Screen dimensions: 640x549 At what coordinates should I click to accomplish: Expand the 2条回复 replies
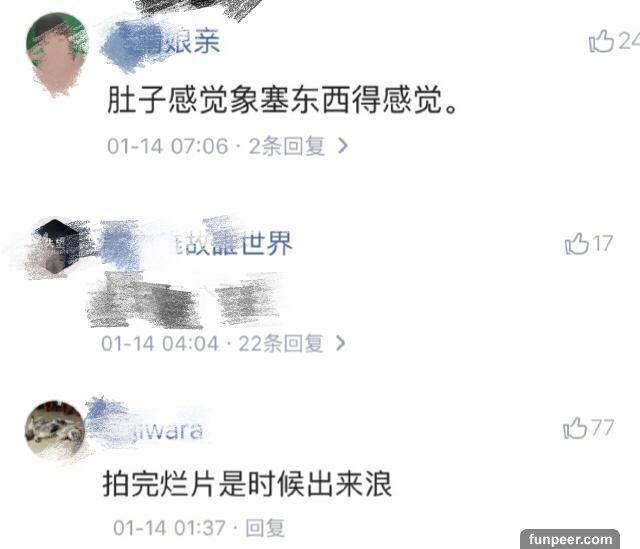pyautogui.click(x=287, y=146)
